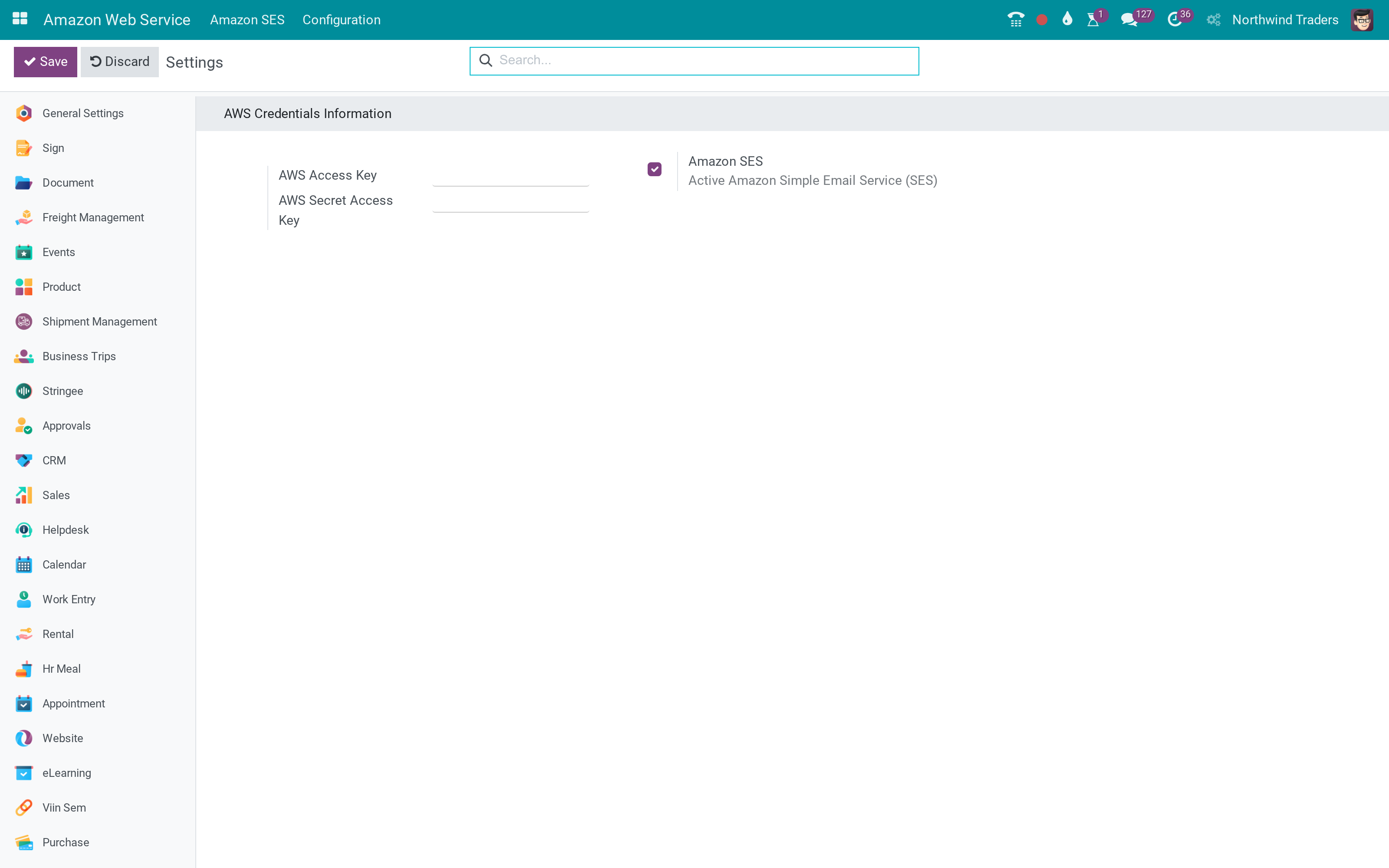Click the Product module icon
1389x868 pixels.
(x=23, y=287)
